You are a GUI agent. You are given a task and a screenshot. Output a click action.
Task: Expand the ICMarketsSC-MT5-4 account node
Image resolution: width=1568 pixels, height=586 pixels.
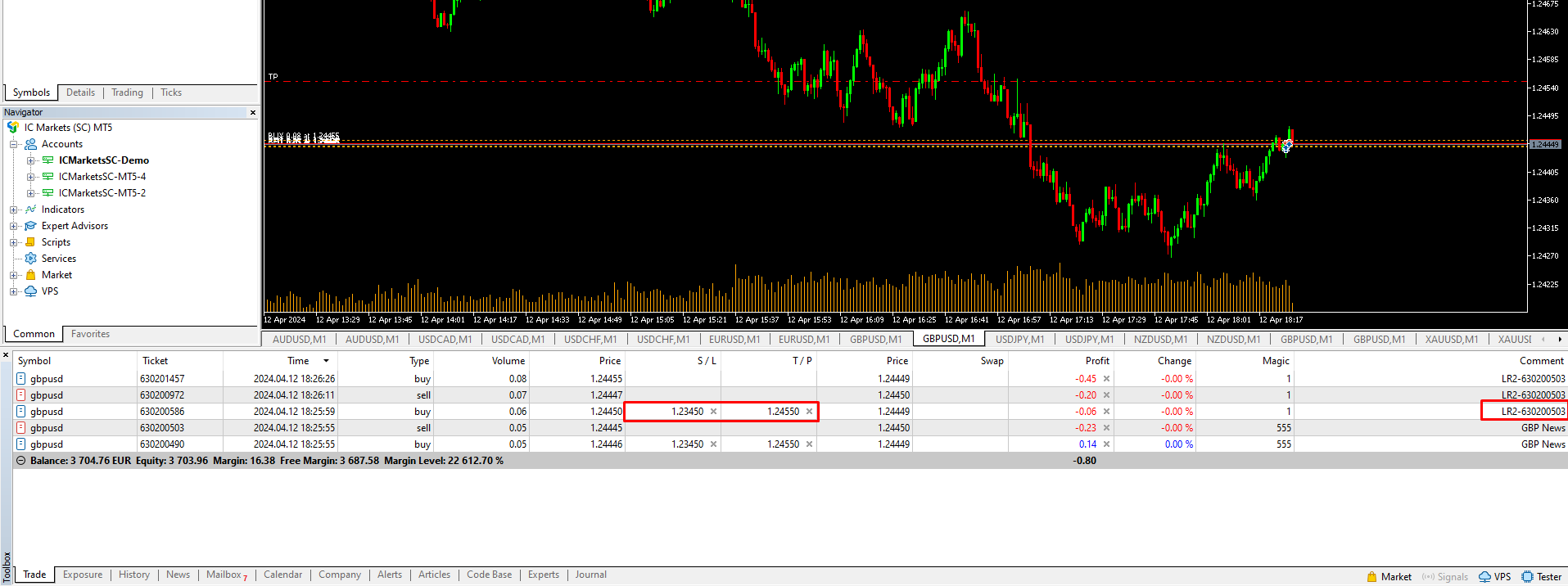pos(30,177)
